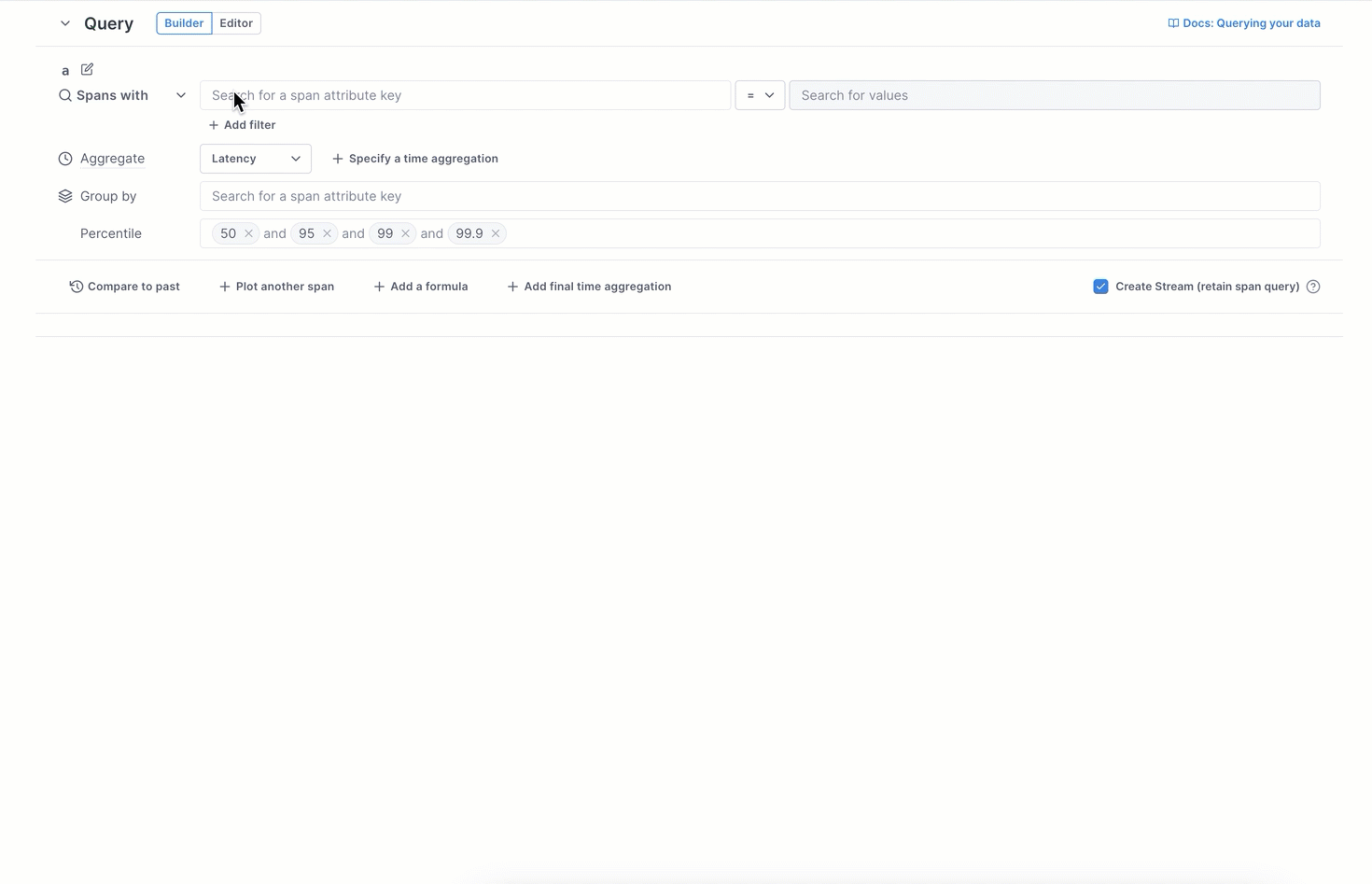The image size is (1372, 884).
Task: Click Add filter below the span search
Action: [242, 124]
